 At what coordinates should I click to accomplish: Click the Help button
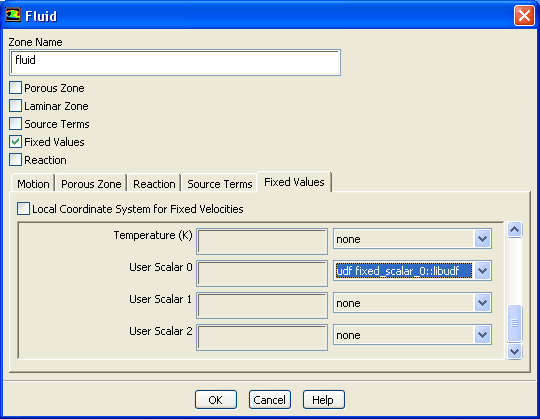point(323,400)
